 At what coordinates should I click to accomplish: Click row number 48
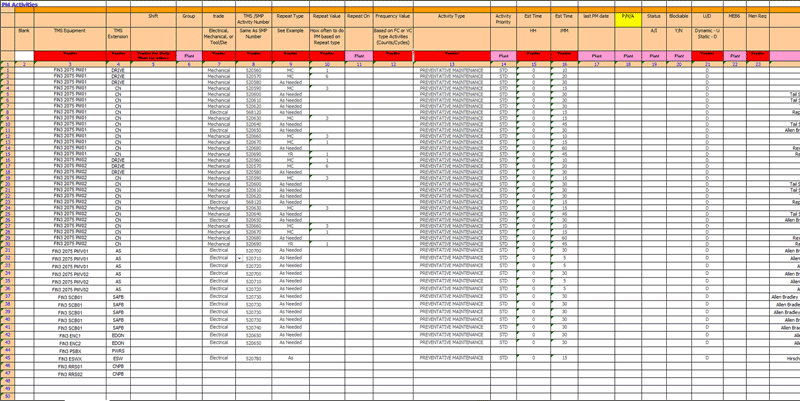[8, 381]
